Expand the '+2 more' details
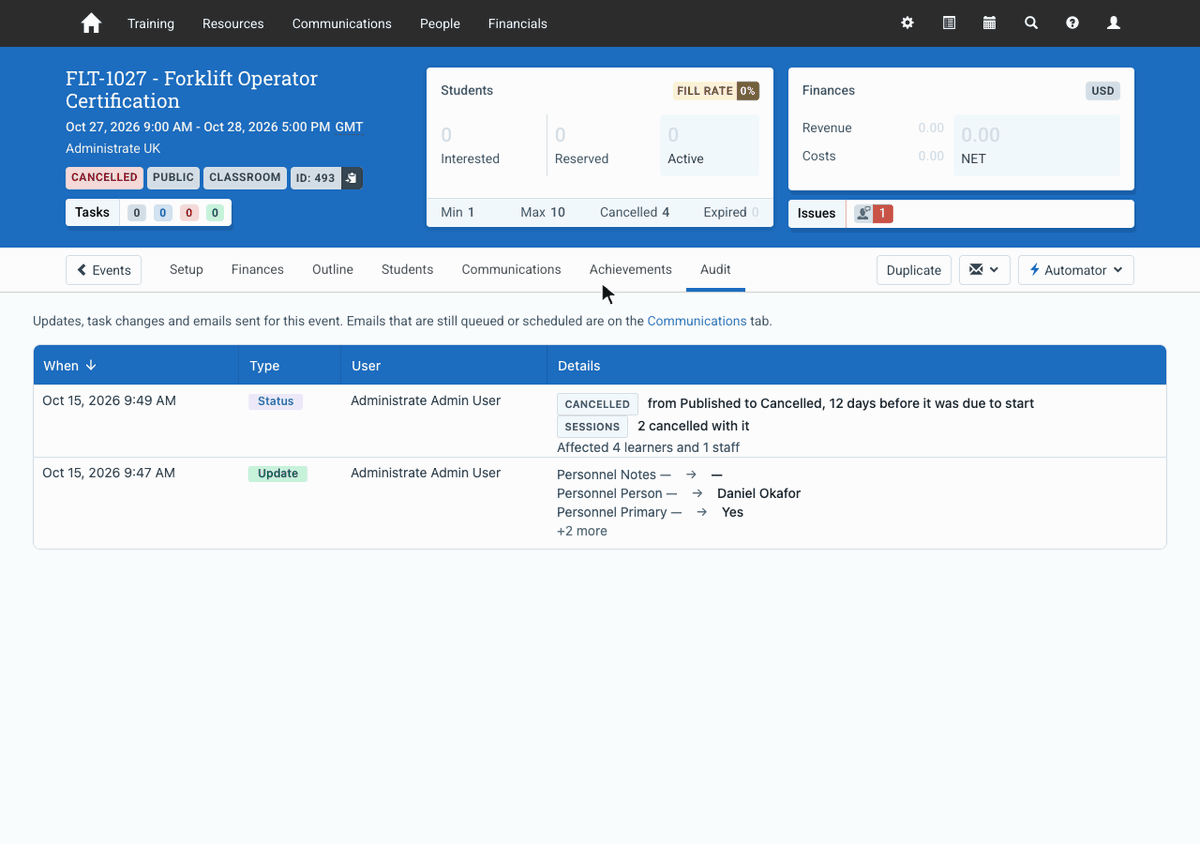 point(582,531)
